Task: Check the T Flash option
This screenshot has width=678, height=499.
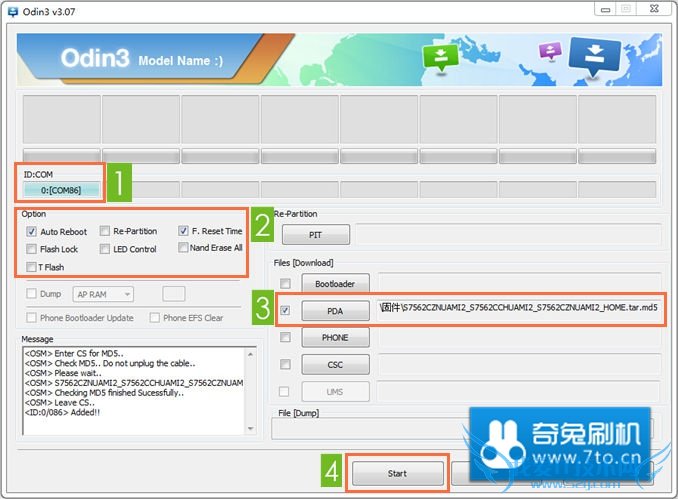Action: [x=31, y=267]
